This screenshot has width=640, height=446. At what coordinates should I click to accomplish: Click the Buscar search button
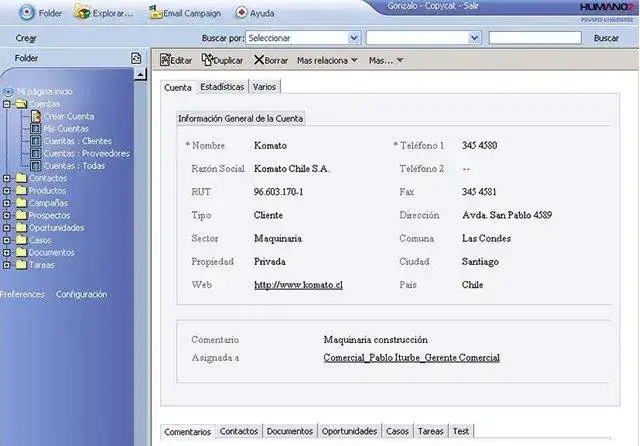[x=606, y=38]
